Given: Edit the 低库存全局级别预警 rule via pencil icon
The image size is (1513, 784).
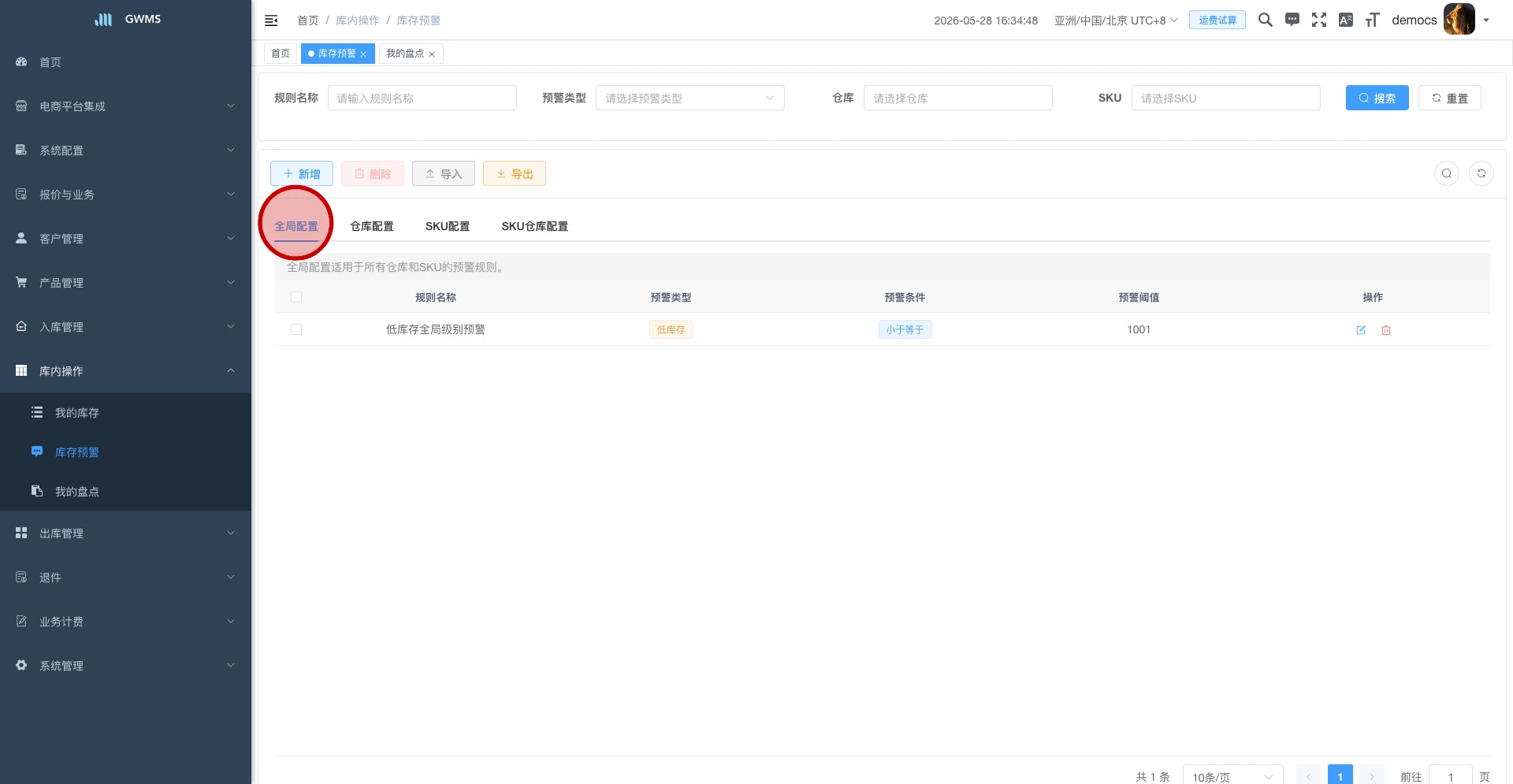Looking at the screenshot, I should 1361,330.
